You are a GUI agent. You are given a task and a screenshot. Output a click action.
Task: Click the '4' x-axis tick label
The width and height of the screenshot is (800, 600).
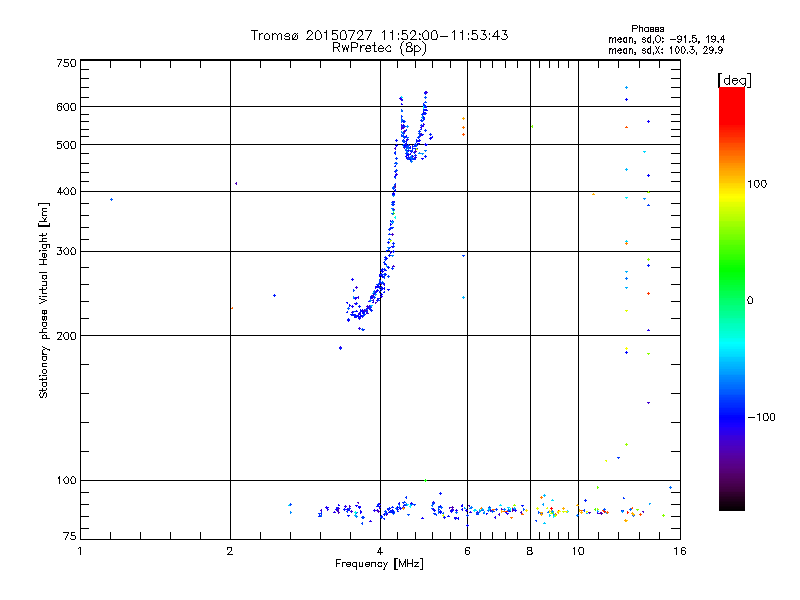coord(380,551)
